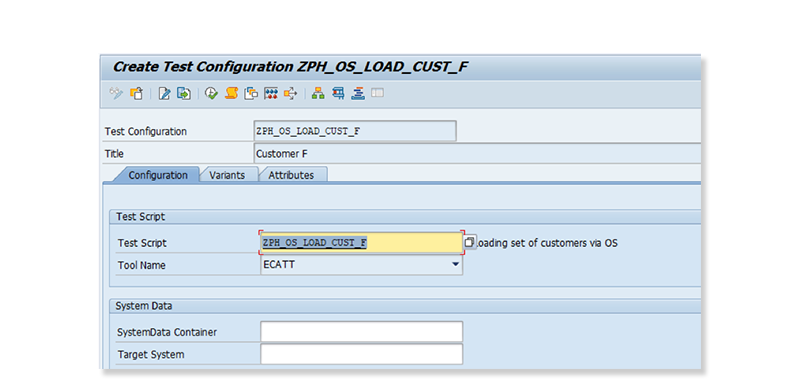Click the blue stacked lines alignment icon
This screenshot has width=800, height=381.
pos(358,93)
